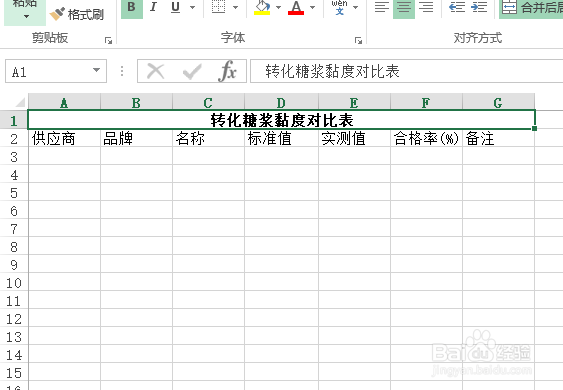This screenshot has width=563, height=390.
Task: Select row 10 header
Action: click(14, 283)
